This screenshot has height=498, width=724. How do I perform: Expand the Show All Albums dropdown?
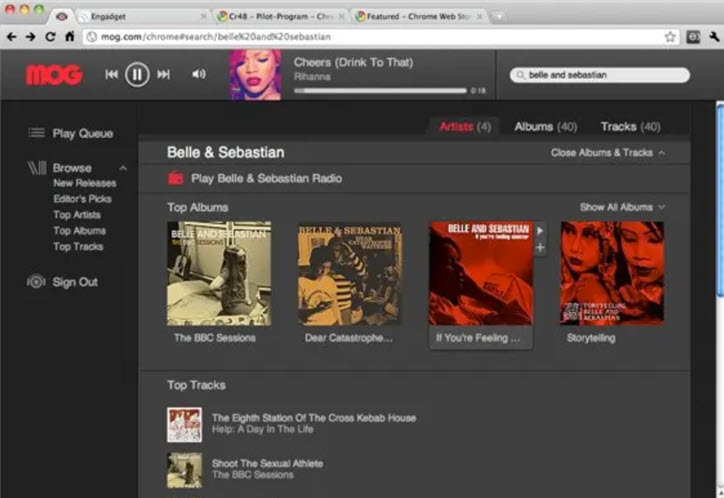click(x=622, y=207)
